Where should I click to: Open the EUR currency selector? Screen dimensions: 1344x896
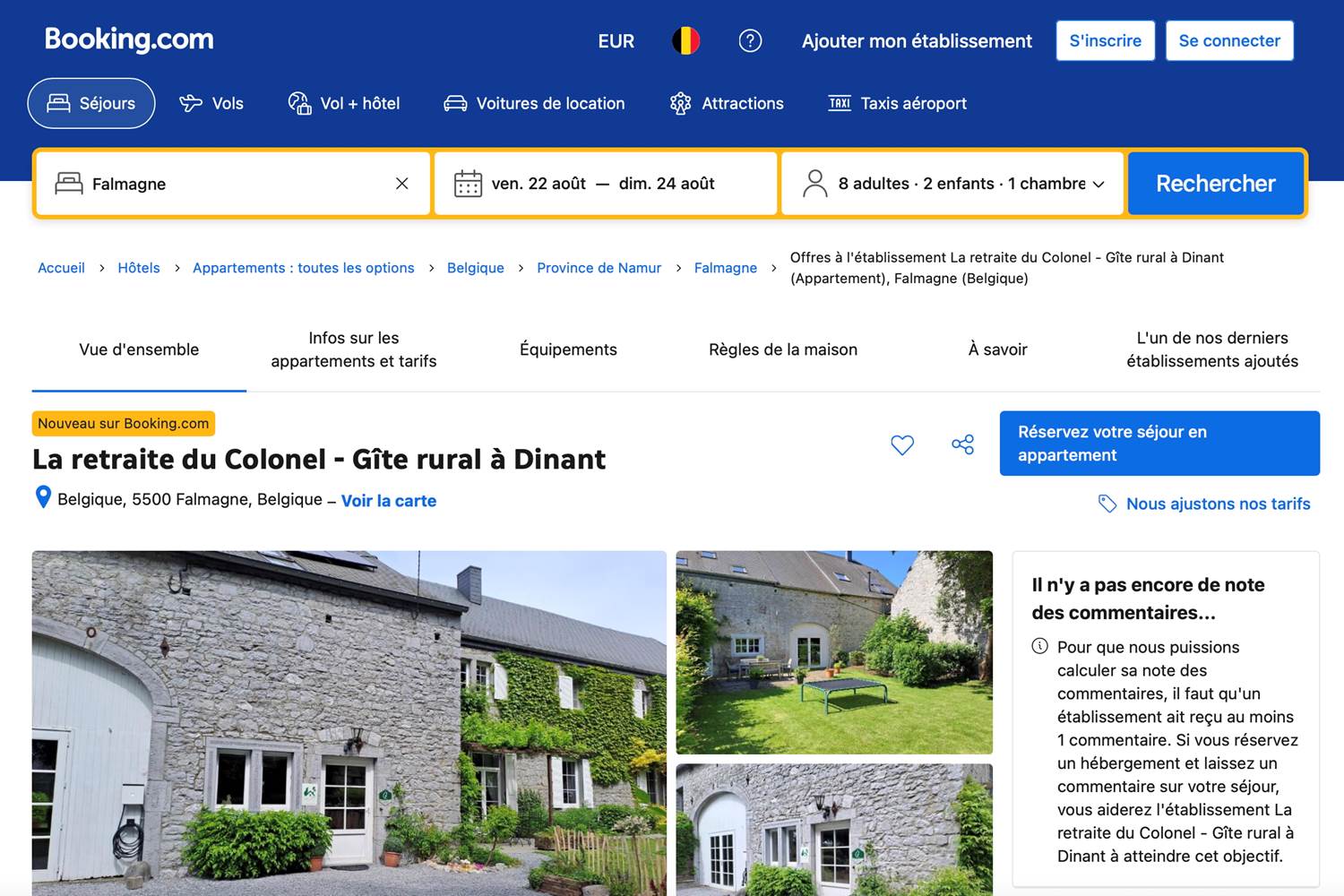616,40
